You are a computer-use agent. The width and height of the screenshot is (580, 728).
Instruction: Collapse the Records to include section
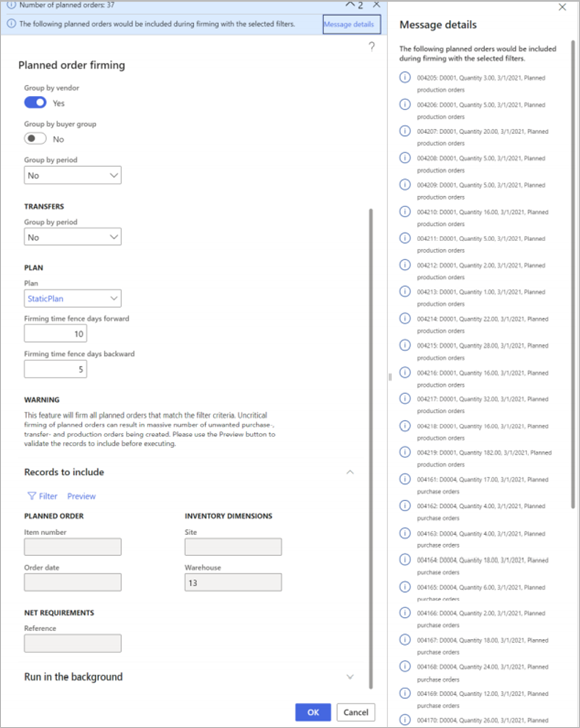click(x=350, y=472)
